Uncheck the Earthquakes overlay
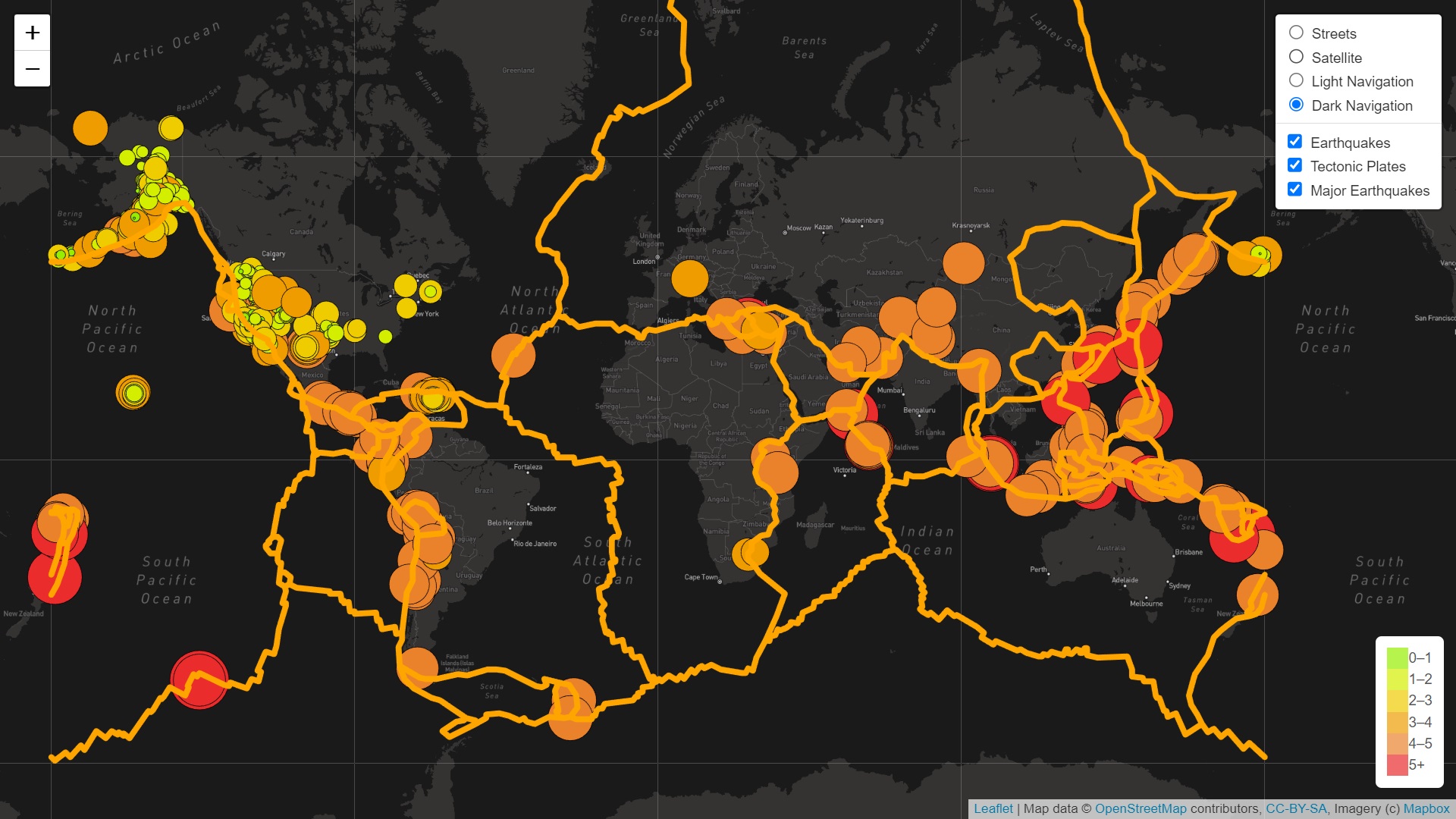Screen dimensions: 1456x819 [x=1294, y=142]
